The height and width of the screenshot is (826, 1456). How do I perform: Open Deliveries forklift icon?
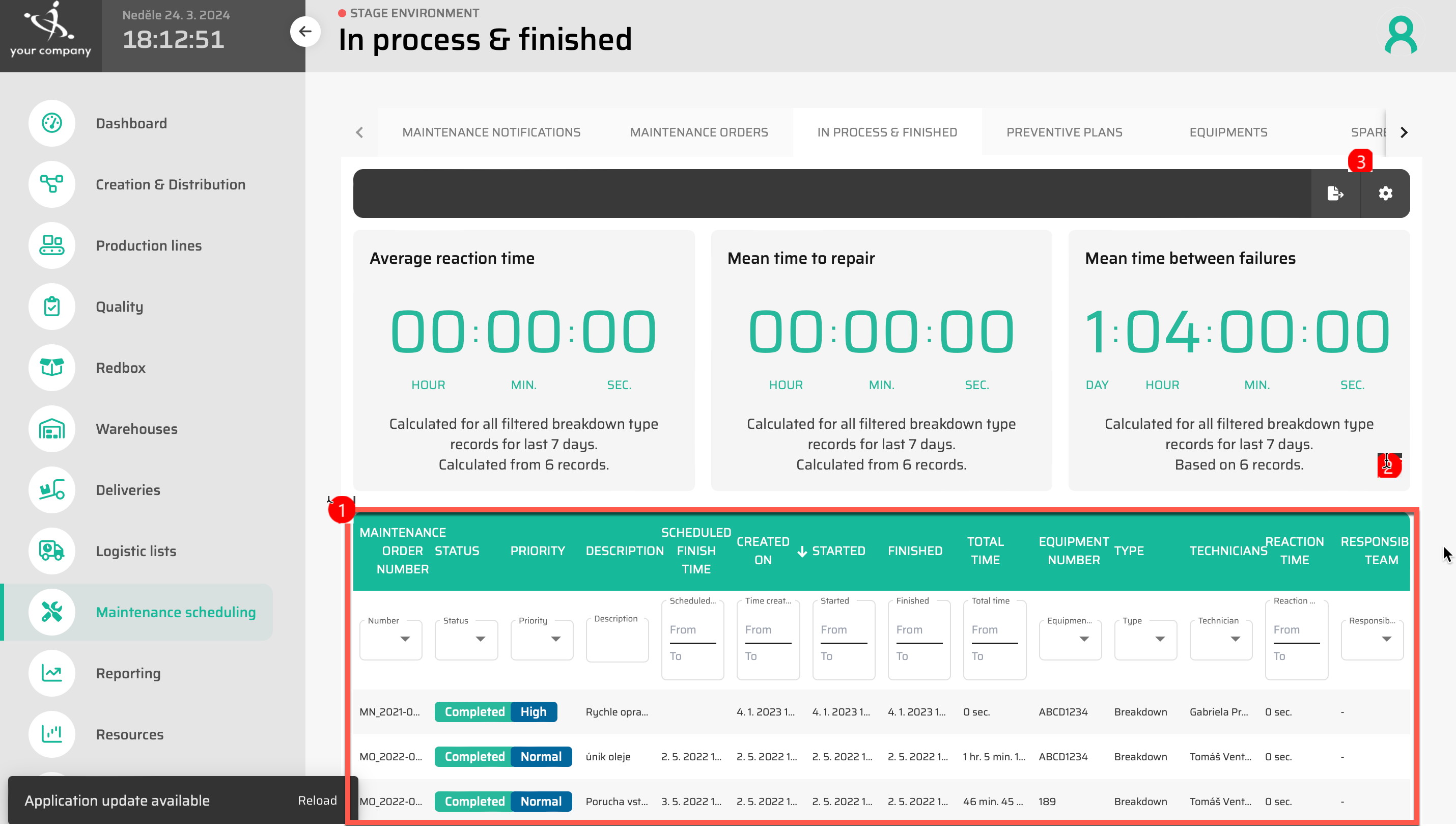point(51,490)
